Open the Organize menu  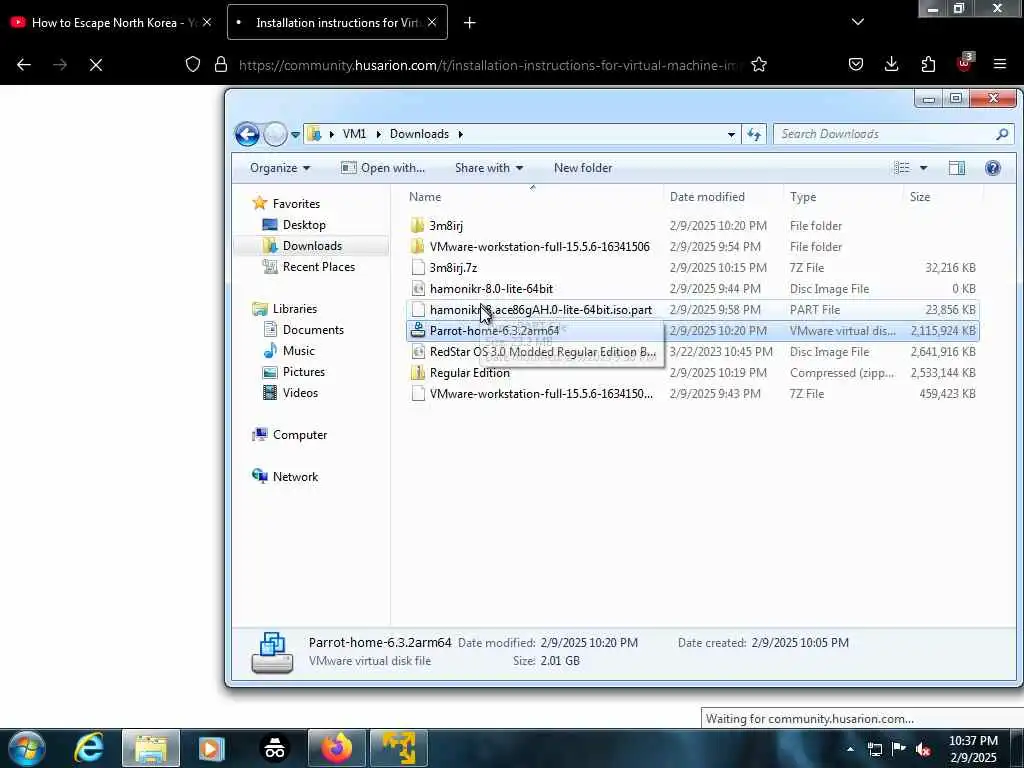point(280,168)
